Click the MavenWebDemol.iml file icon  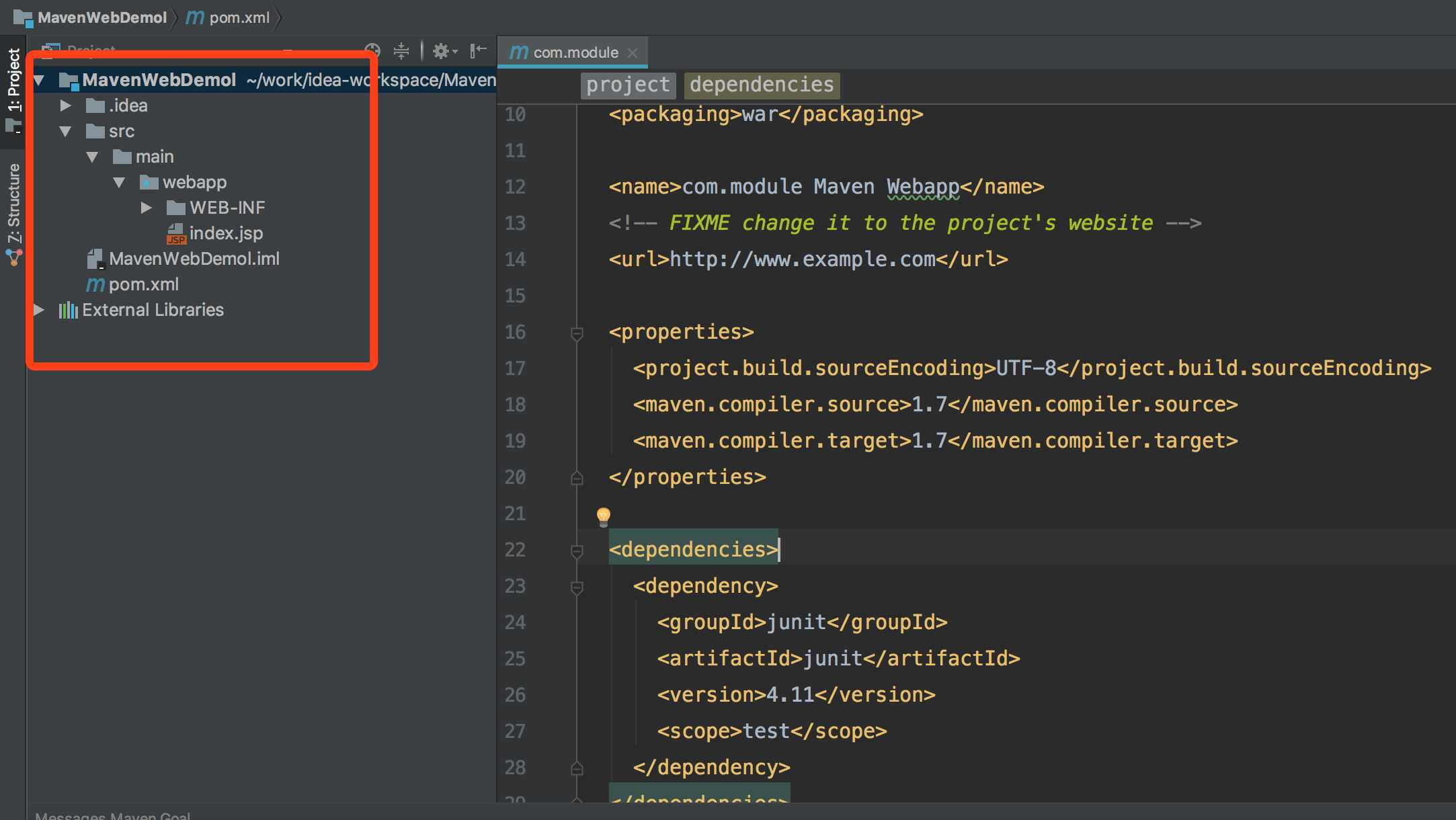(95, 259)
